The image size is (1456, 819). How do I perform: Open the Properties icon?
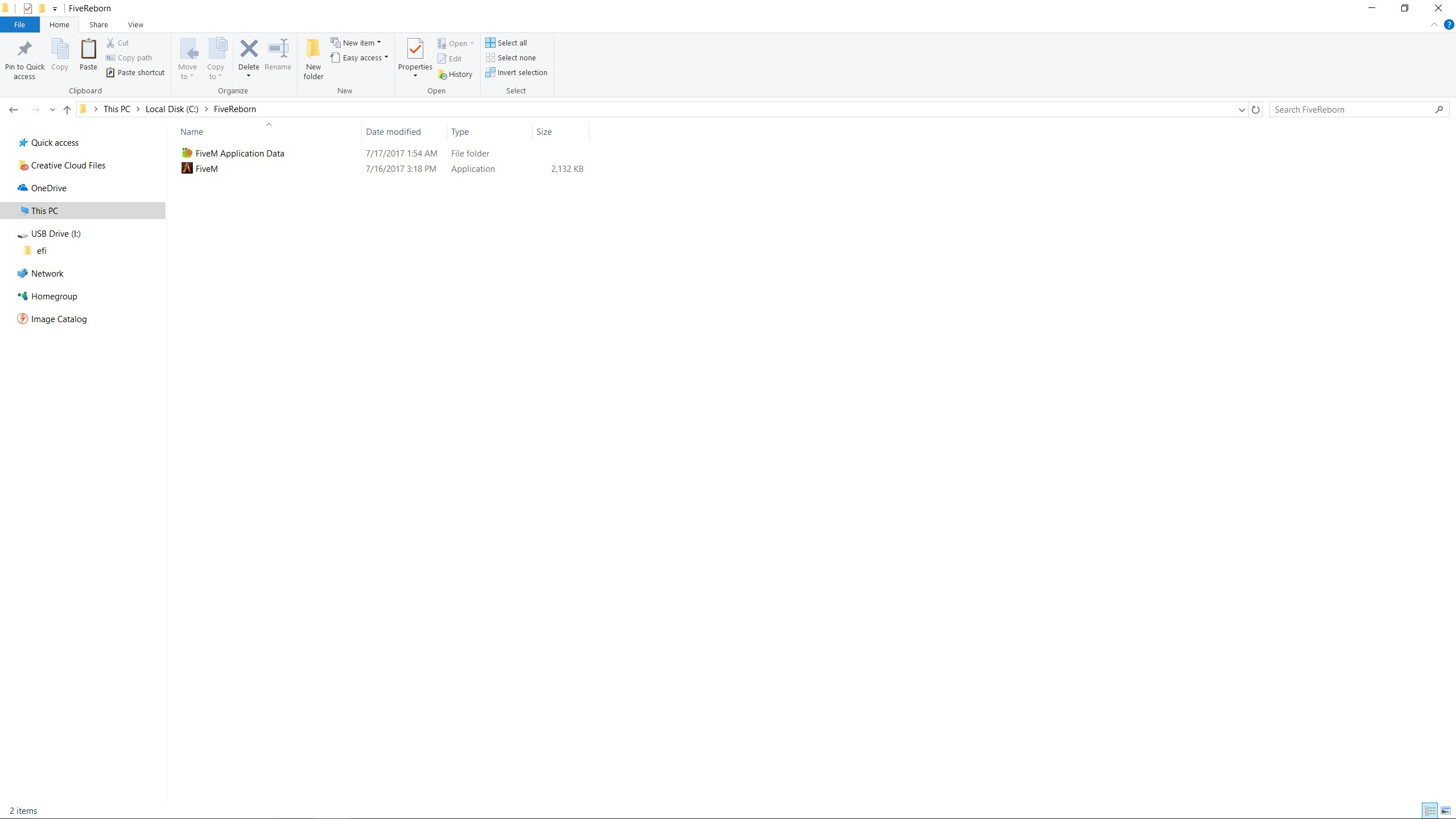coord(415,50)
